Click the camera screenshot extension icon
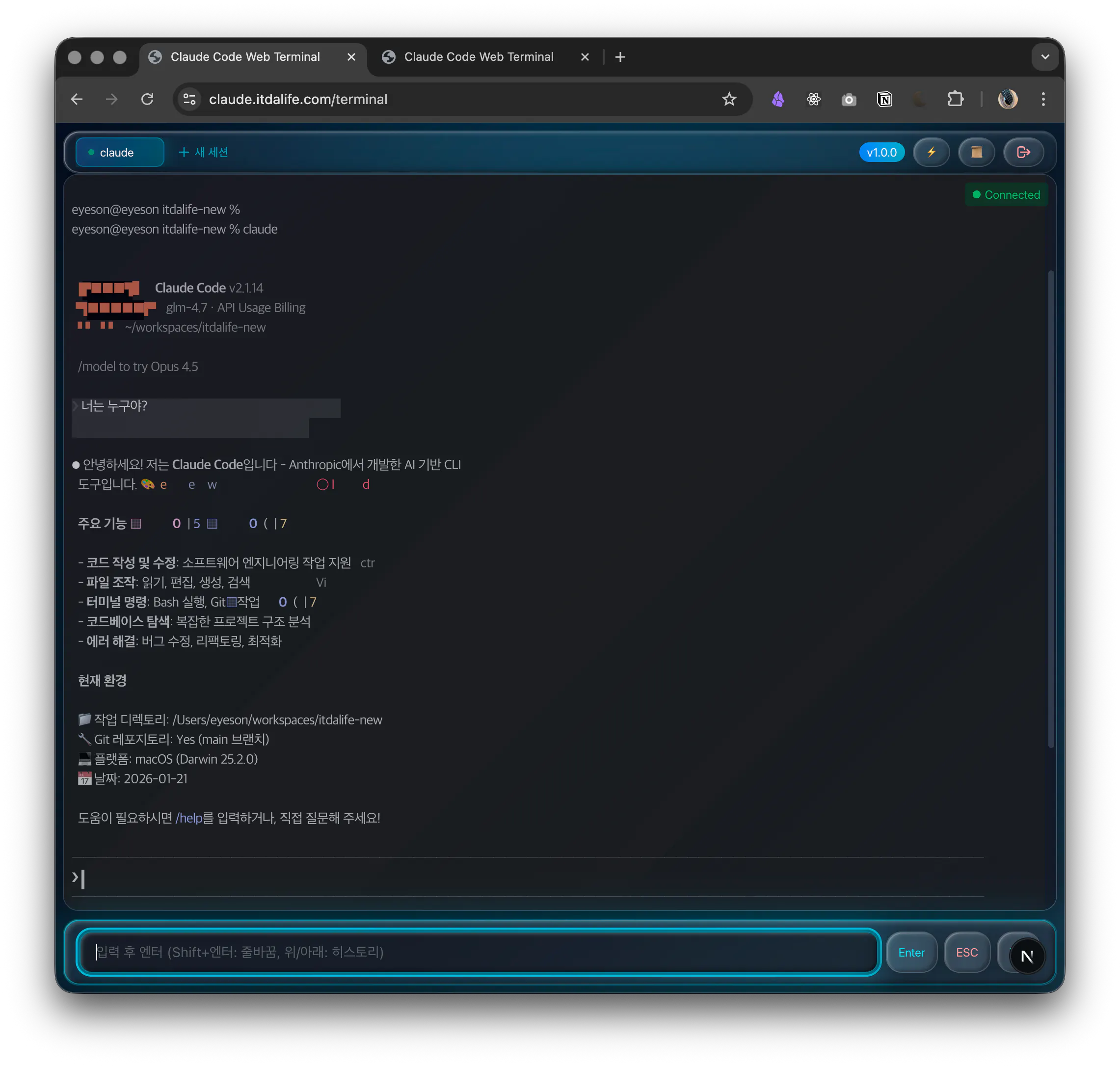 click(849, 100)
